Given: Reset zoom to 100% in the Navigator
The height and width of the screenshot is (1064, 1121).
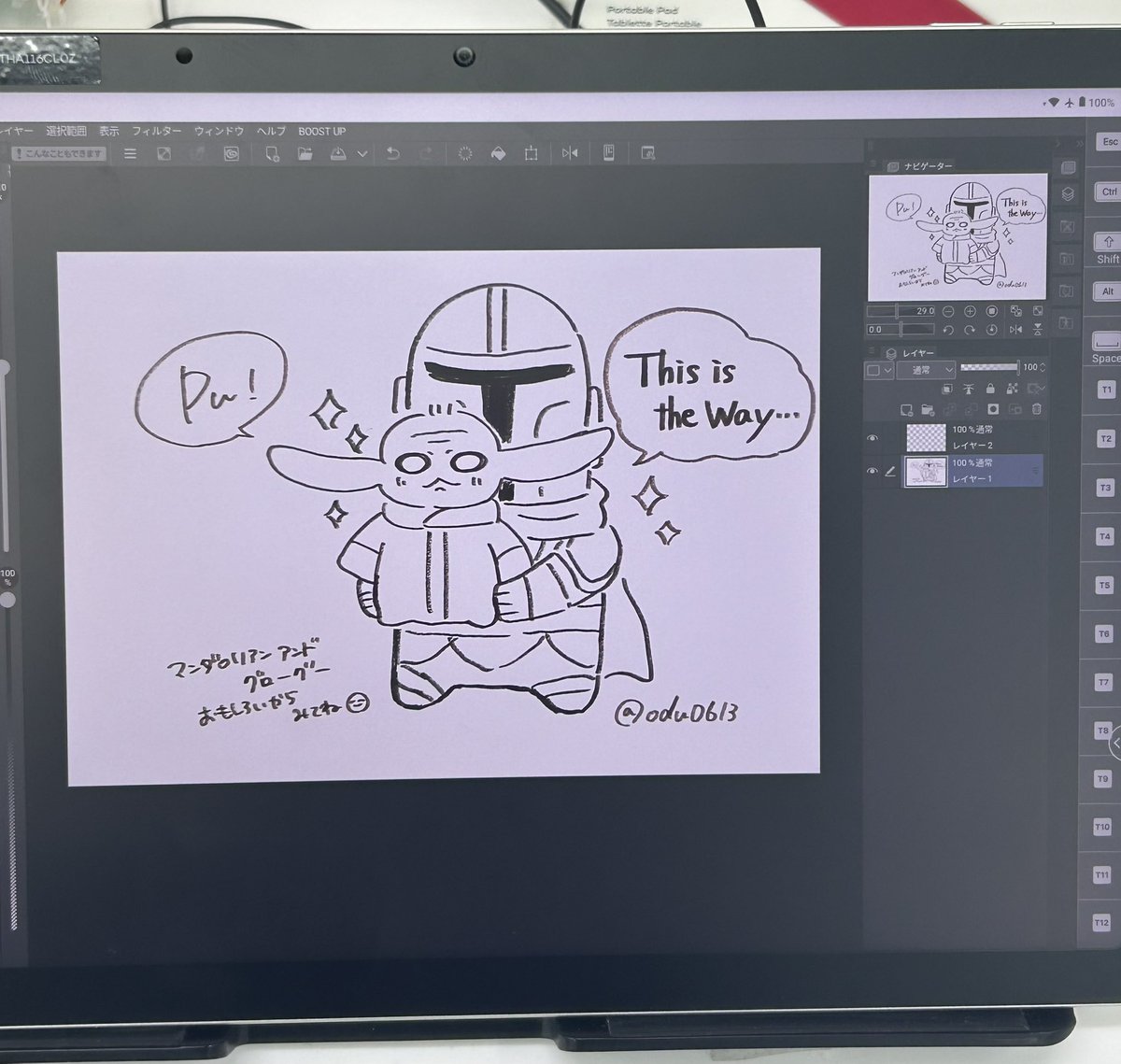Looking at the screenshot, I should point(992,311).
